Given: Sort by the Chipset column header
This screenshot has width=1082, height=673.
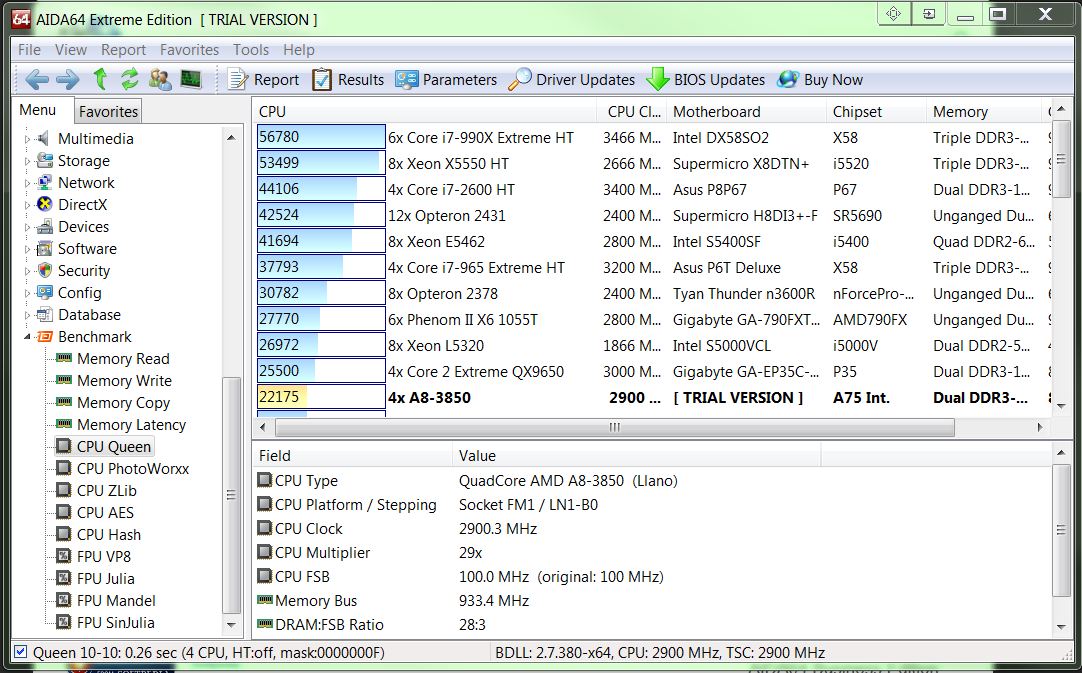Looking at the screenshot, I should click(x=876, y=111).
